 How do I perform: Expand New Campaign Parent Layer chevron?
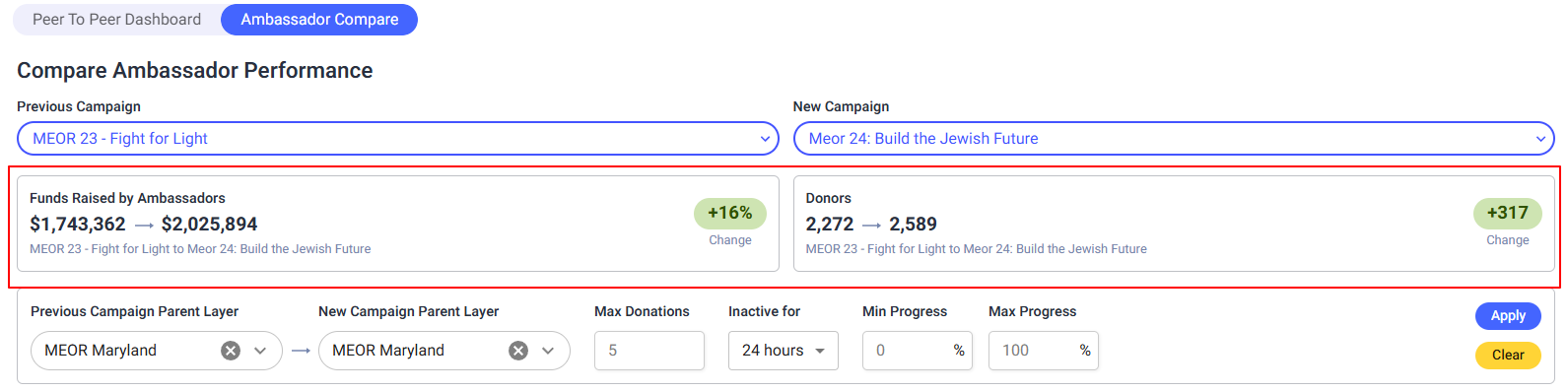point(548,351)
